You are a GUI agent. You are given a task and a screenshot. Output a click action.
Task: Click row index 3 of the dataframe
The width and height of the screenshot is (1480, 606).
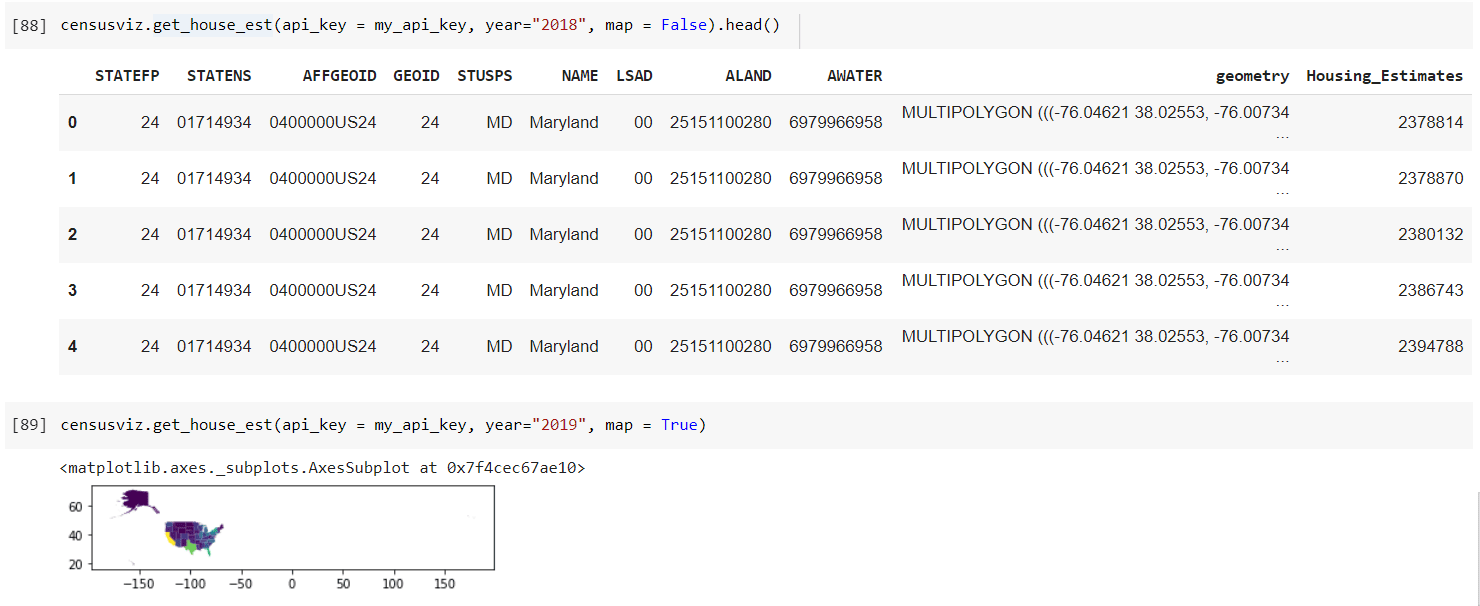click(72, 290)
